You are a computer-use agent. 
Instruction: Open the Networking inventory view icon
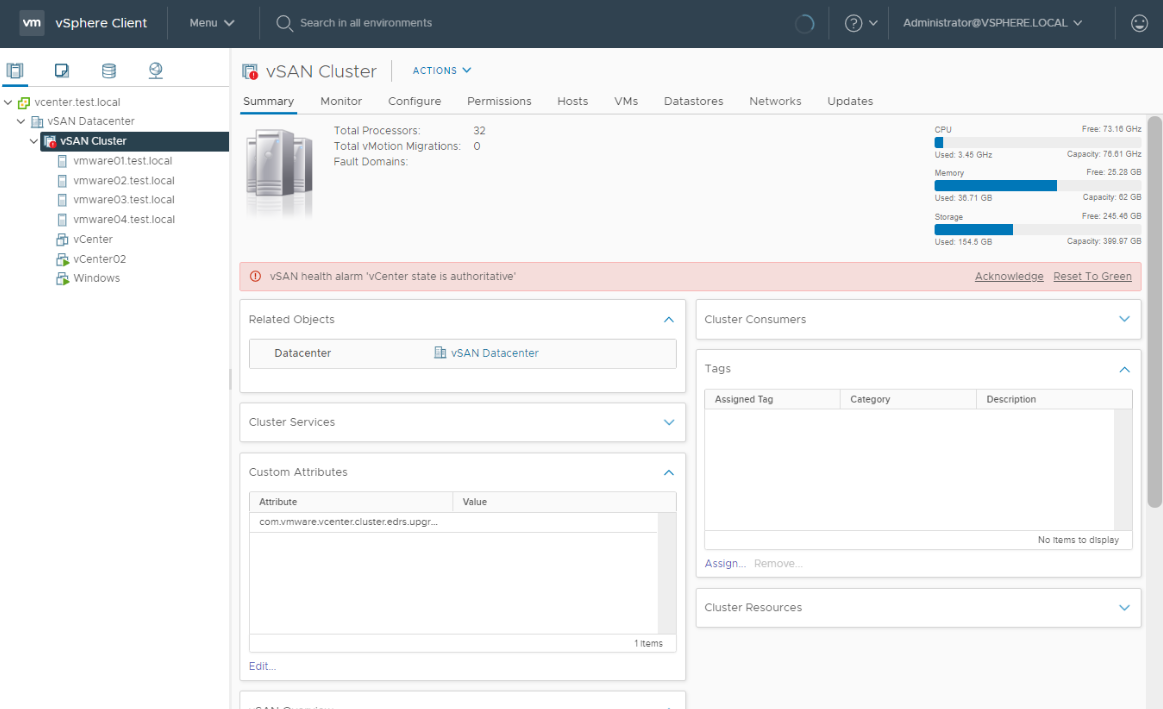(155, 70)
